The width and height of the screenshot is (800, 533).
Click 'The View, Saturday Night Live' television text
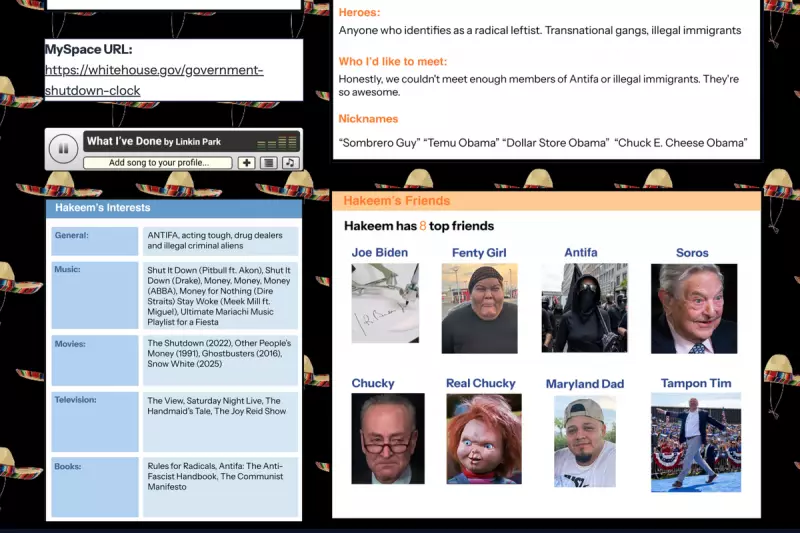pyautogui.click(x=205, y=401)
